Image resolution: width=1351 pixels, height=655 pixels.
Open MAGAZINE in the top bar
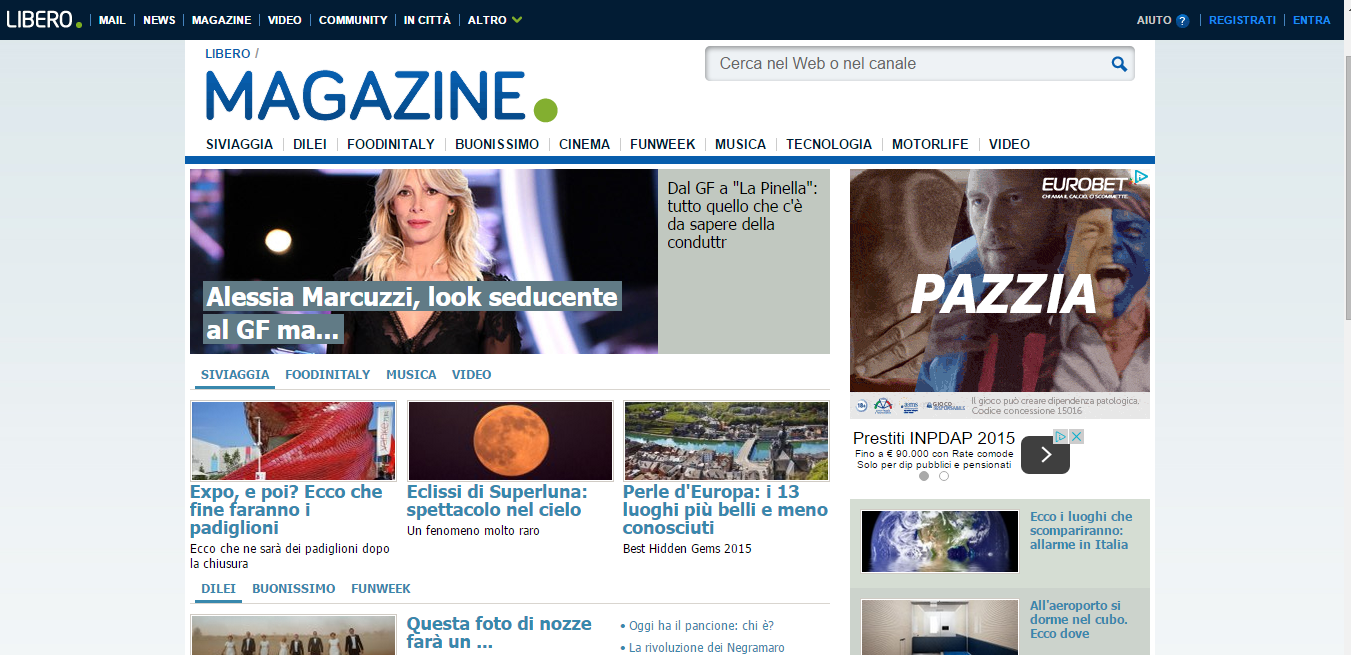click(221, 20)
